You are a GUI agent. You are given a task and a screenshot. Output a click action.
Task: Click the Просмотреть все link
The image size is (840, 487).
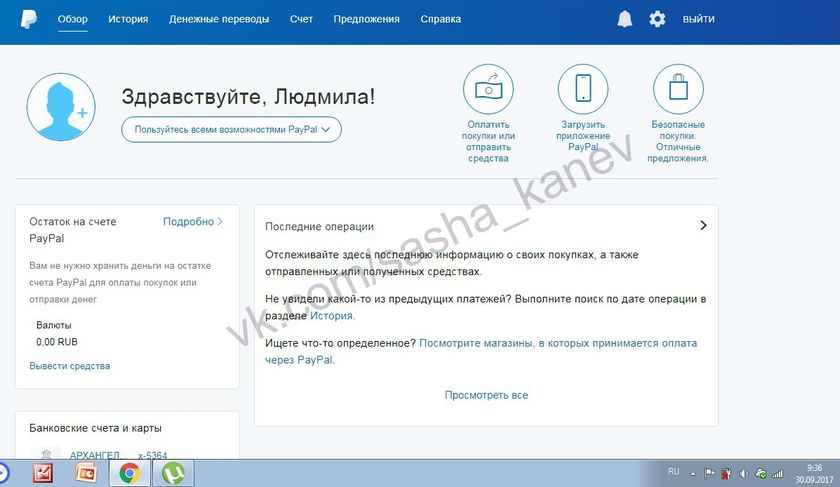coord(486,395)
